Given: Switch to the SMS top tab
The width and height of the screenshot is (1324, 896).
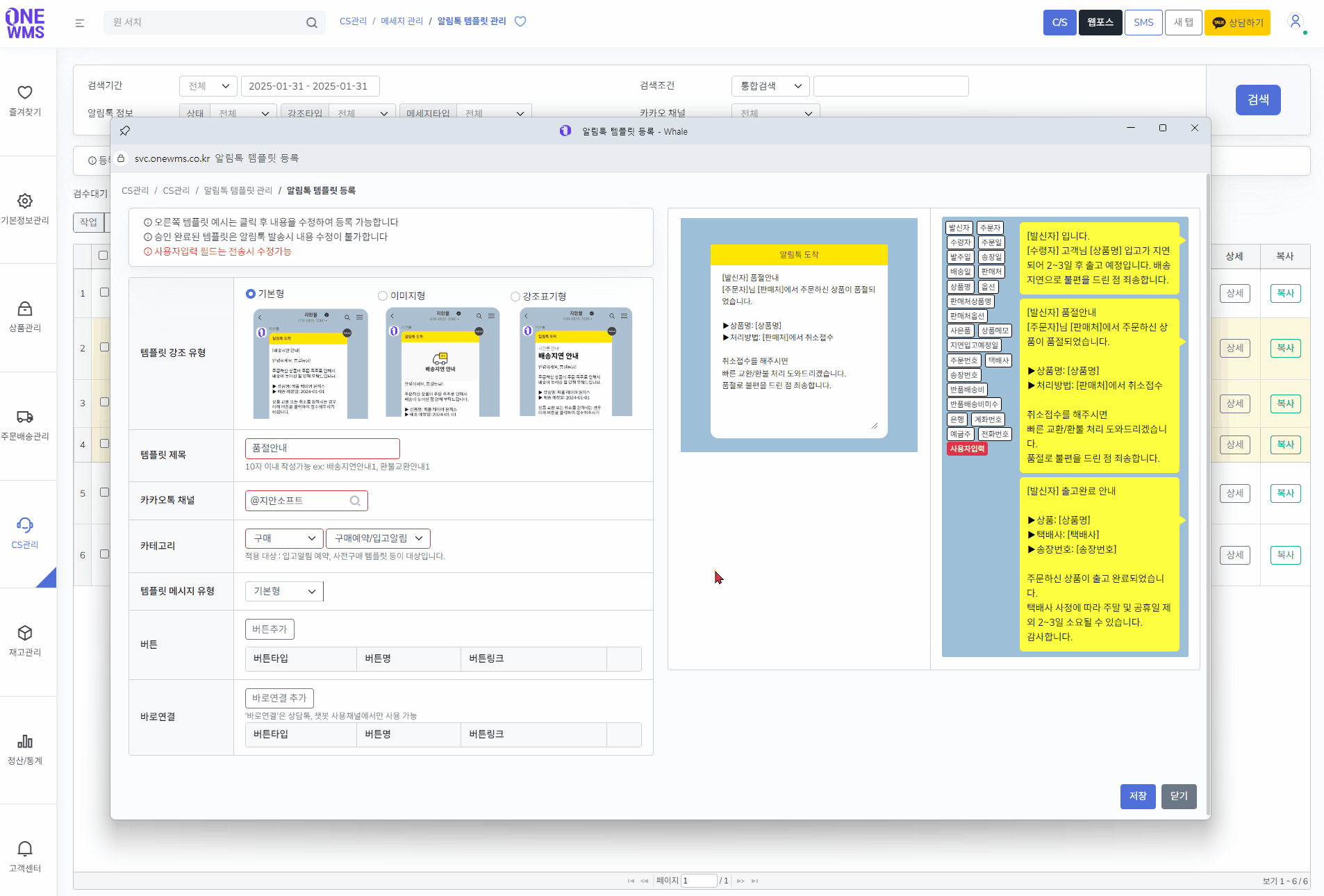Looking at the screenshot, I should pyautogui.click(x=1143, y=22).
